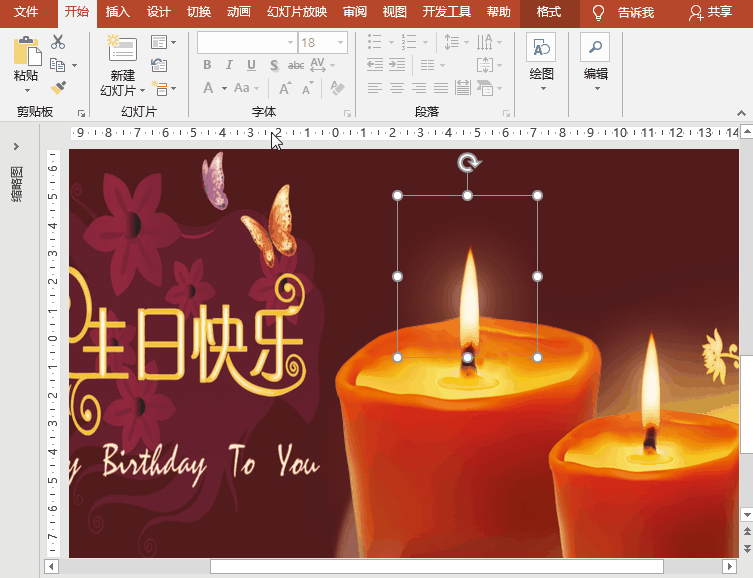Screen dimensions: 753x578
Task: Switch to the 审阅 tab
Action: click(355, 12)
